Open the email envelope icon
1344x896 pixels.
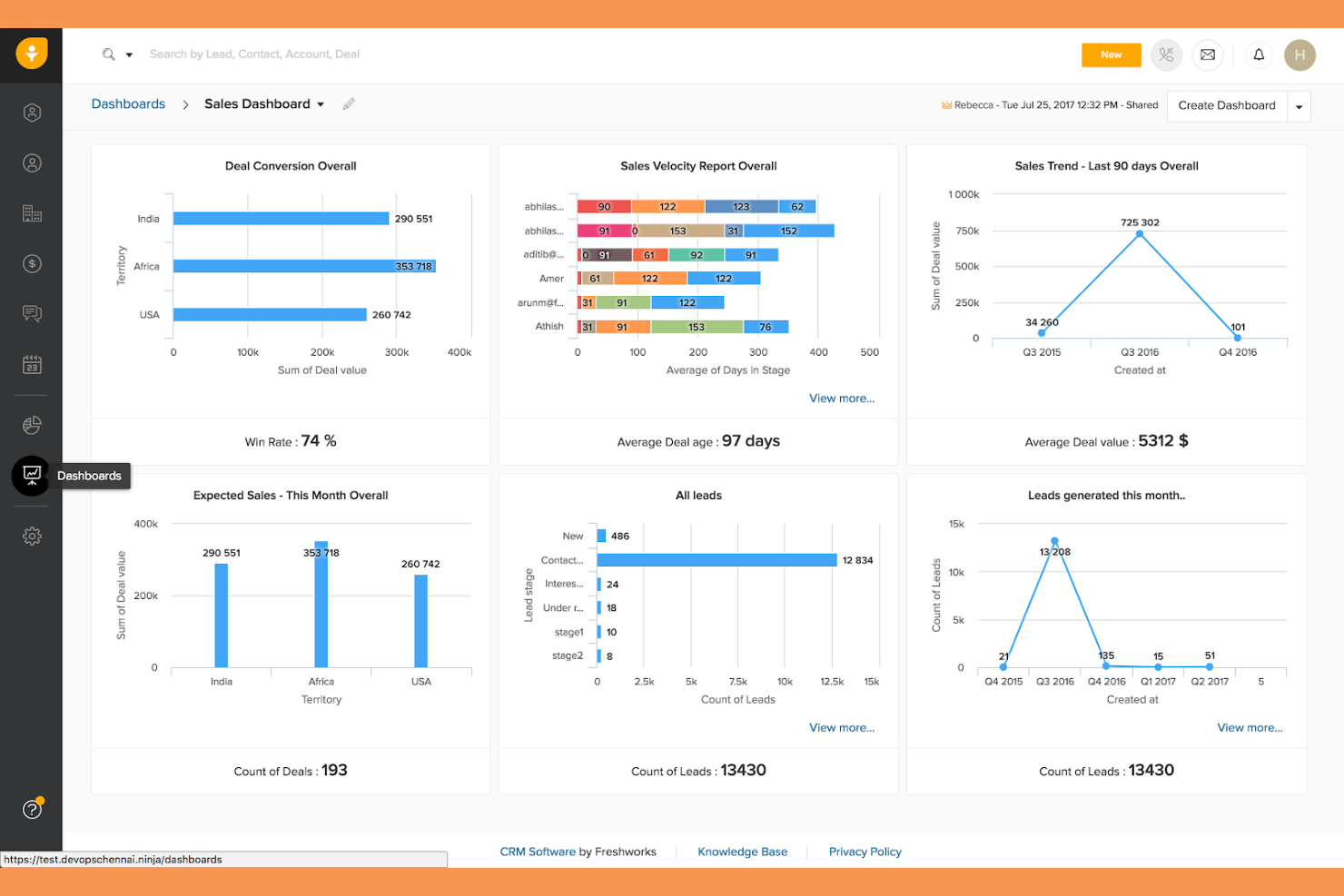pos(1208,54)
